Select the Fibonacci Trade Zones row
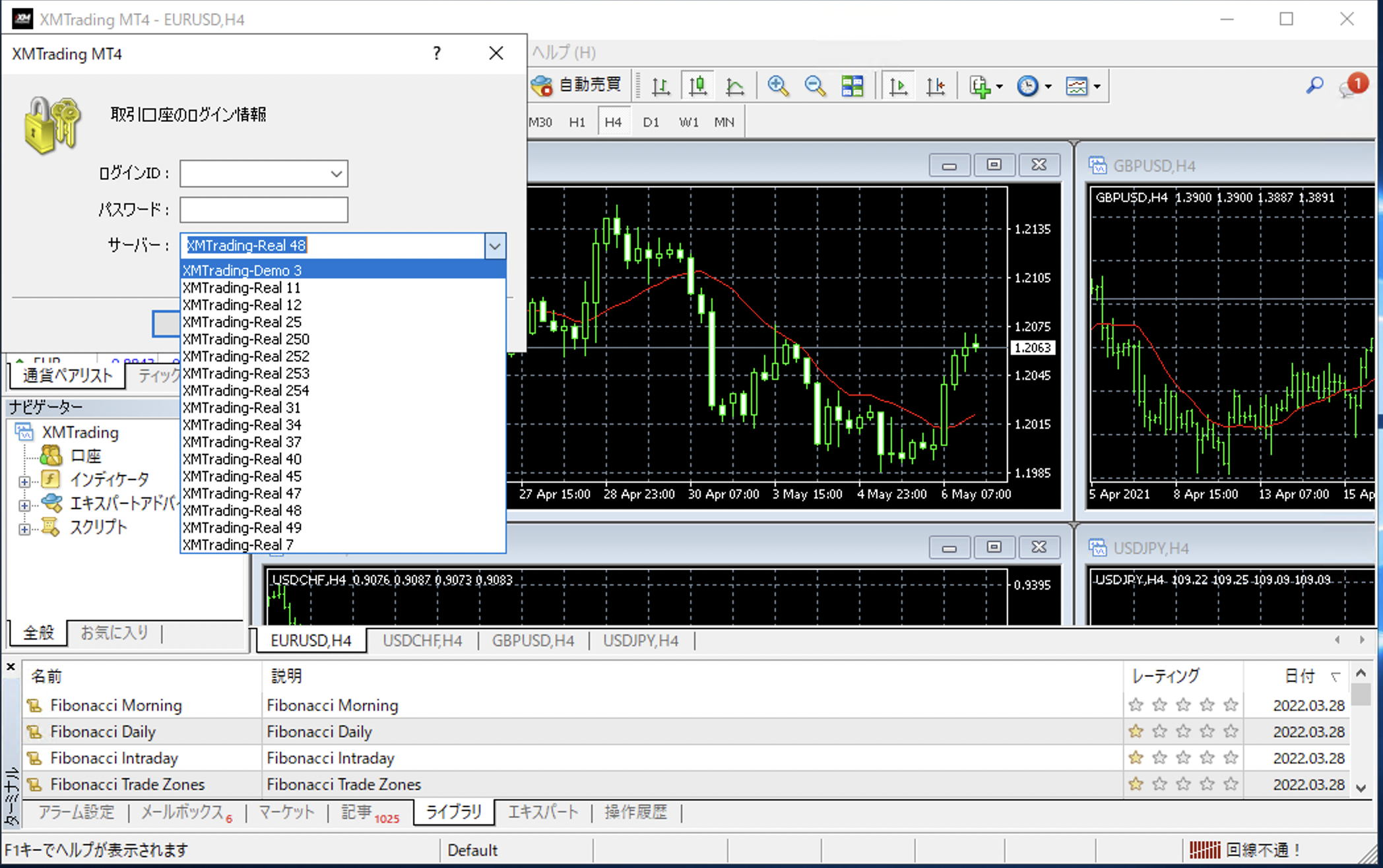This screenshot has width=1383, height=868. [686, 784]
